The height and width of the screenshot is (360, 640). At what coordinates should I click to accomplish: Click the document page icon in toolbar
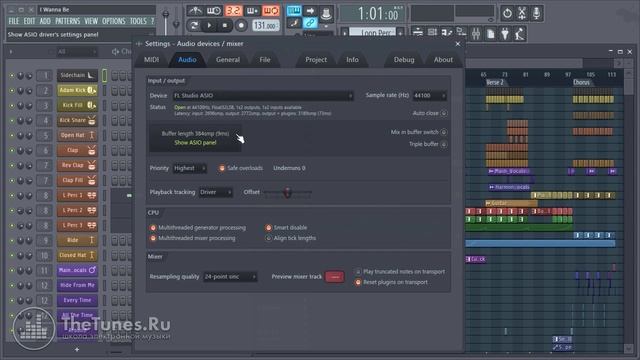point(491,33)
